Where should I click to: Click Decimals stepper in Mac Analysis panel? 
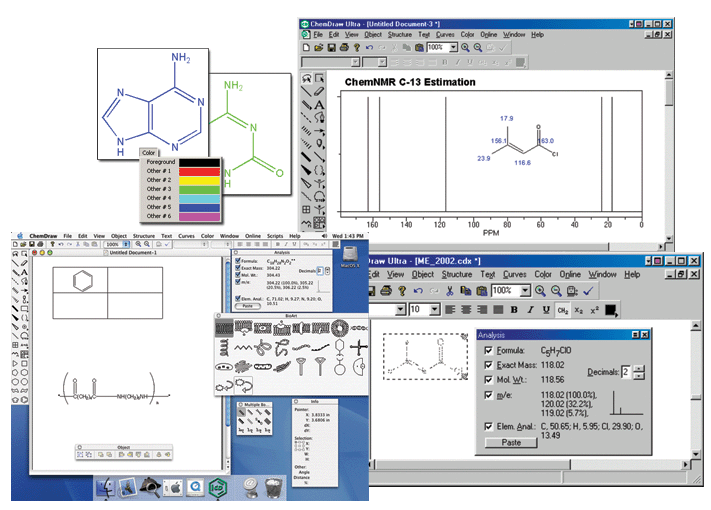(327, 271)
